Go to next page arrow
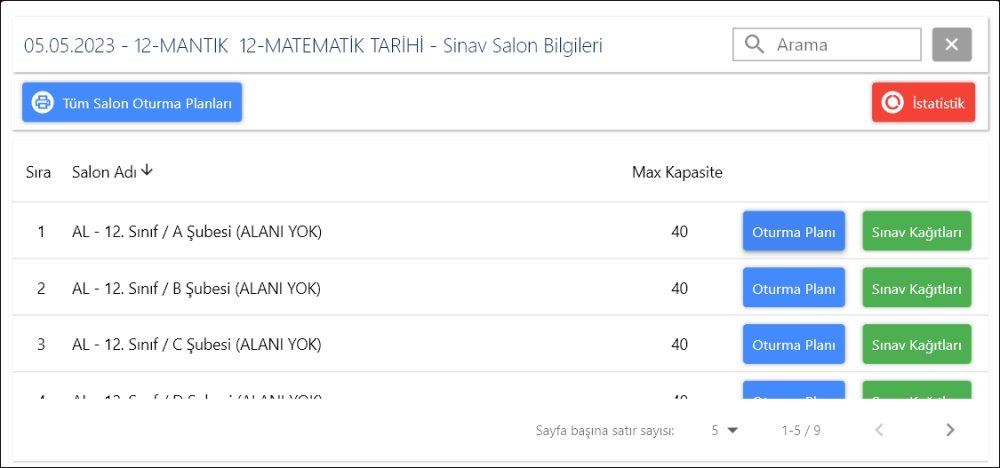 point(950,430)
